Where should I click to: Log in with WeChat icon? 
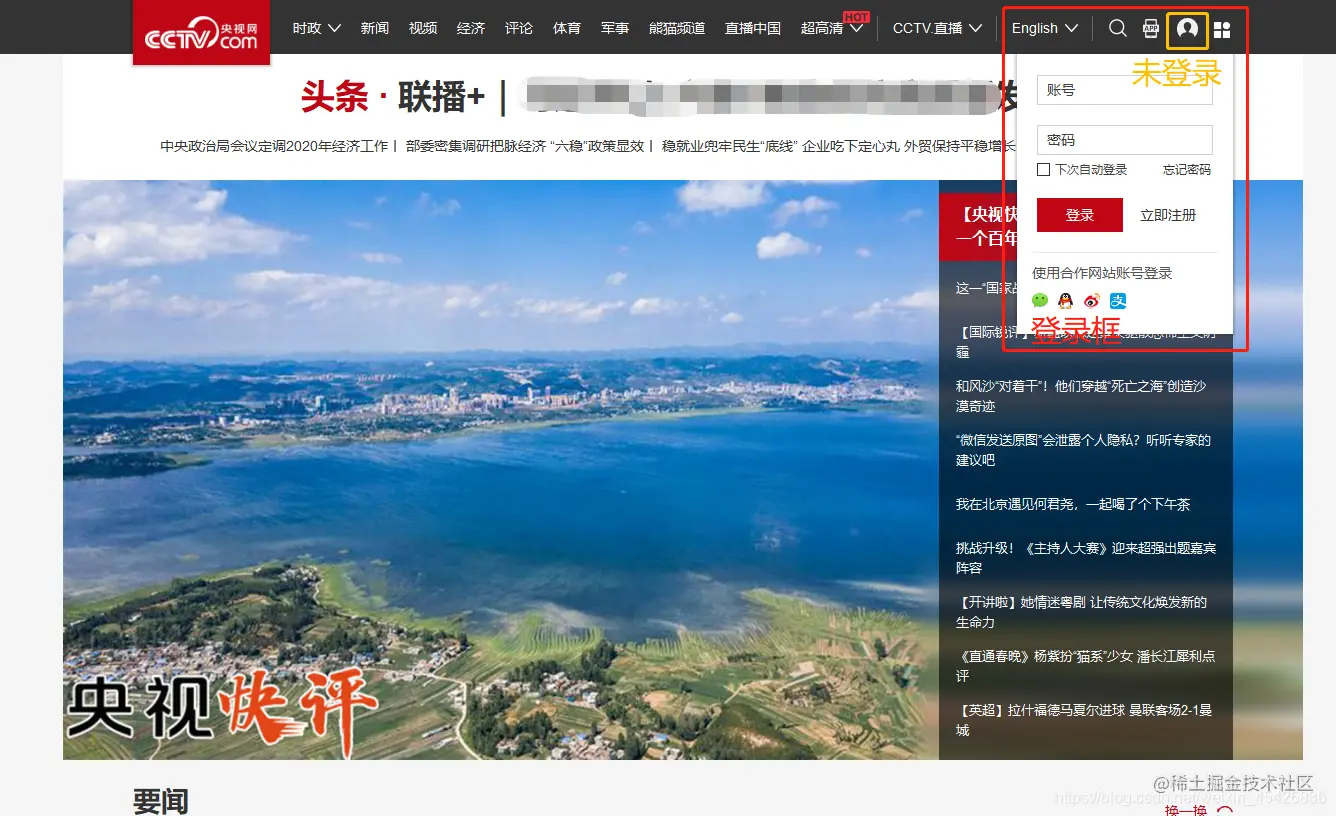pos(1039,300)
